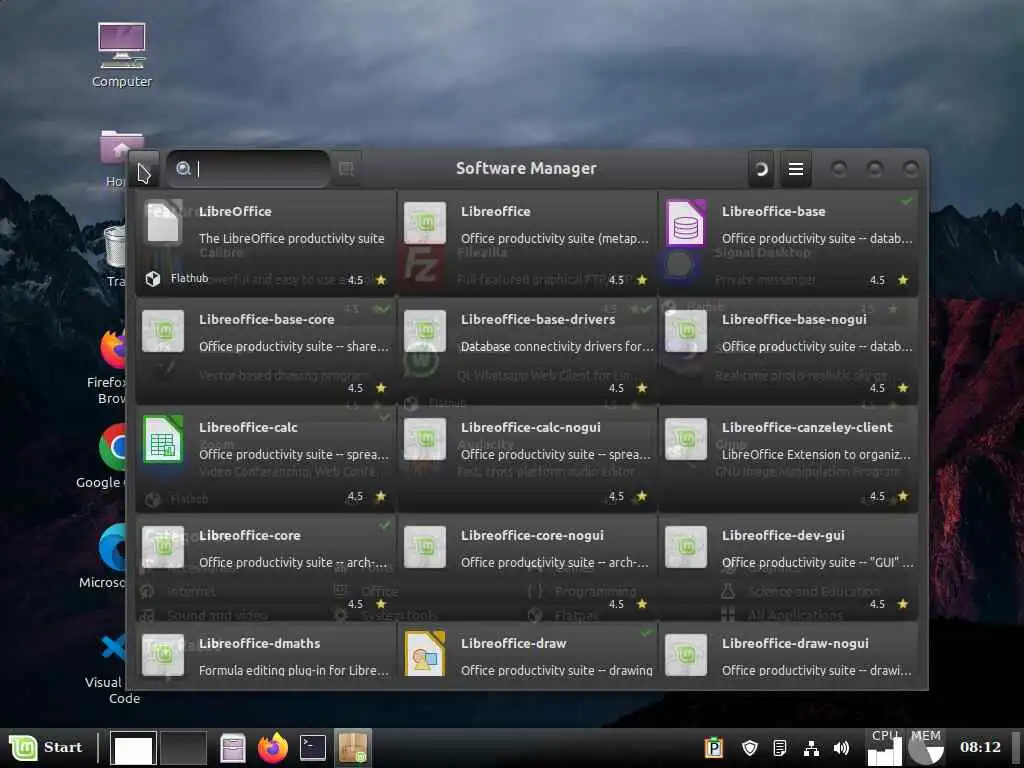1024x768 pixels.
Task: Open the purple Libreoffice-base database icon
Action: point(686,223)
